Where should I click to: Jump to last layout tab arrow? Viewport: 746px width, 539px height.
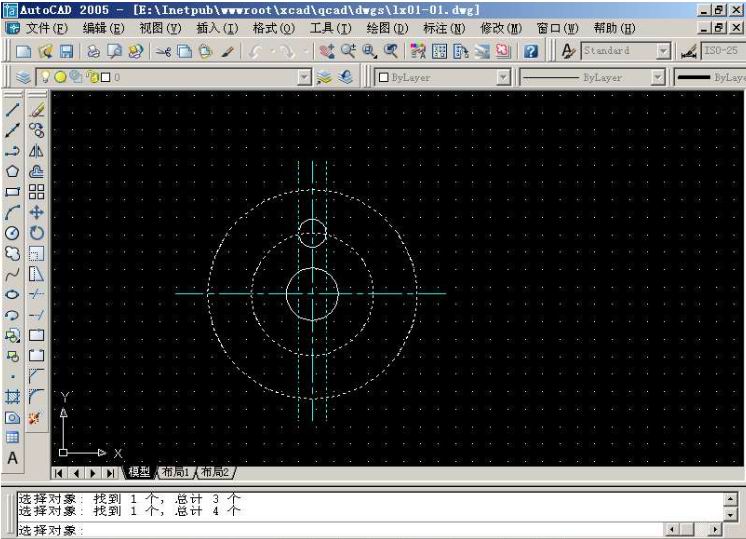(110, 473)
